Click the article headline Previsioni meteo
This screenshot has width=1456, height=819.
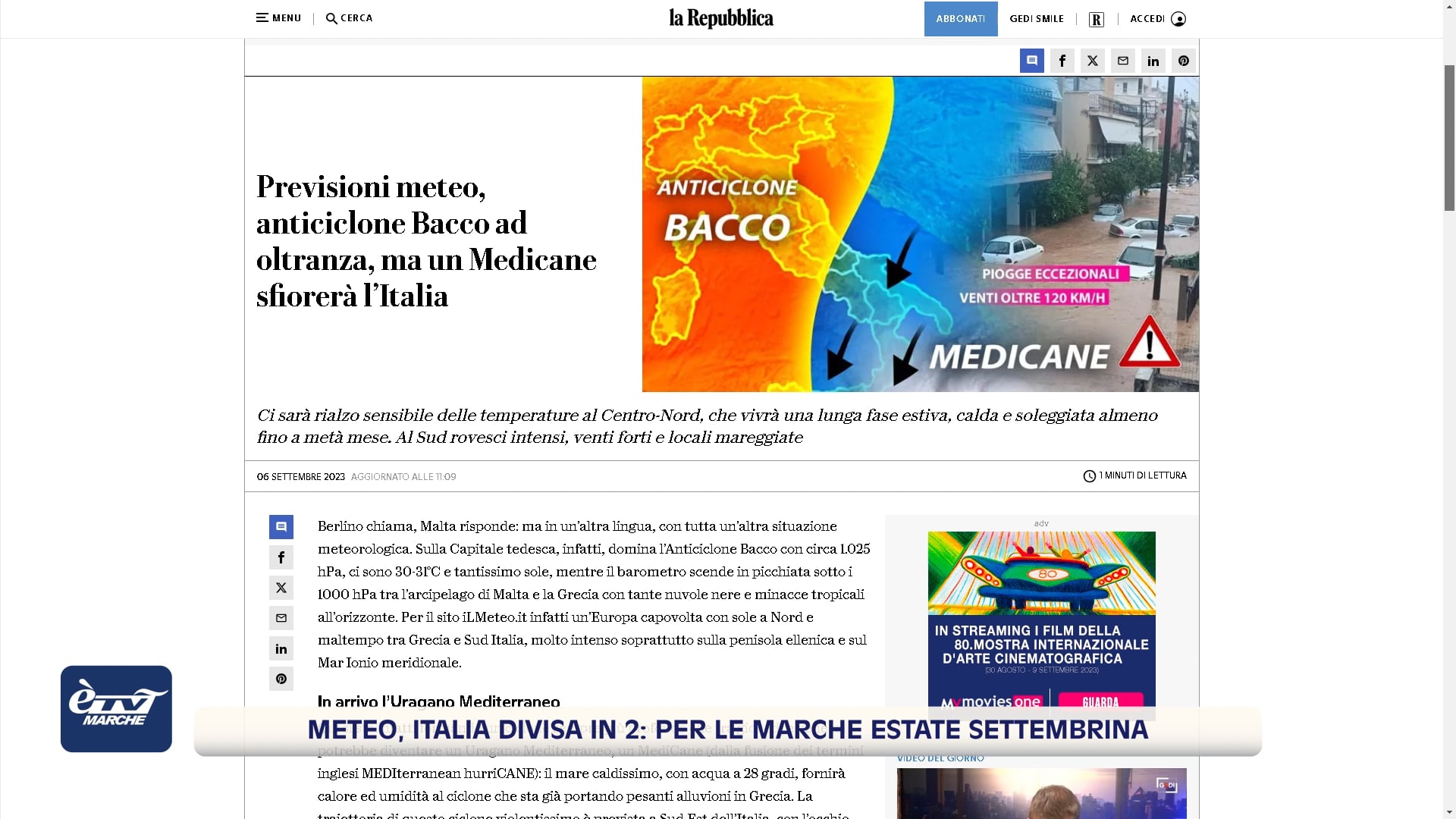coord(426,241)
